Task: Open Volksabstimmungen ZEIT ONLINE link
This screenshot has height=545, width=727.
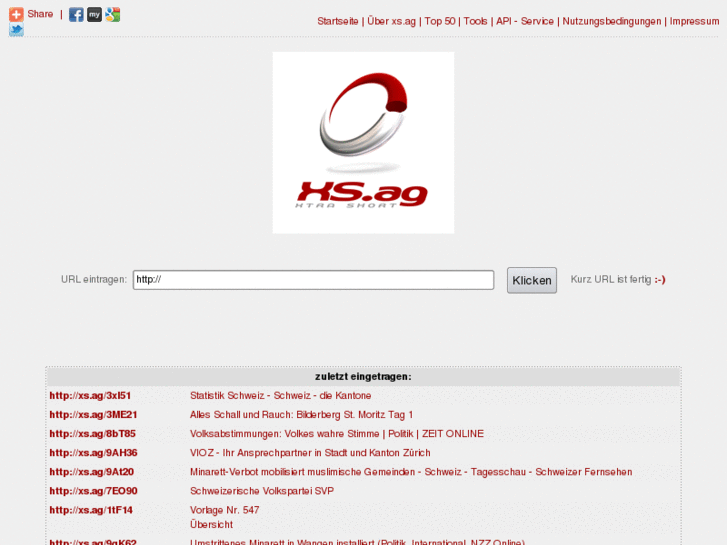Action: point(337,434)
